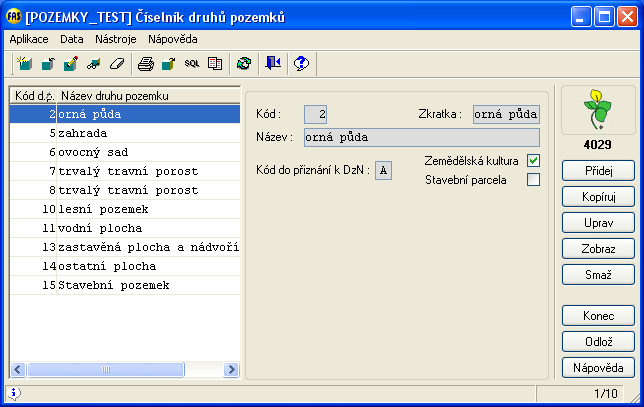Open the Nástroje menu

117,39
